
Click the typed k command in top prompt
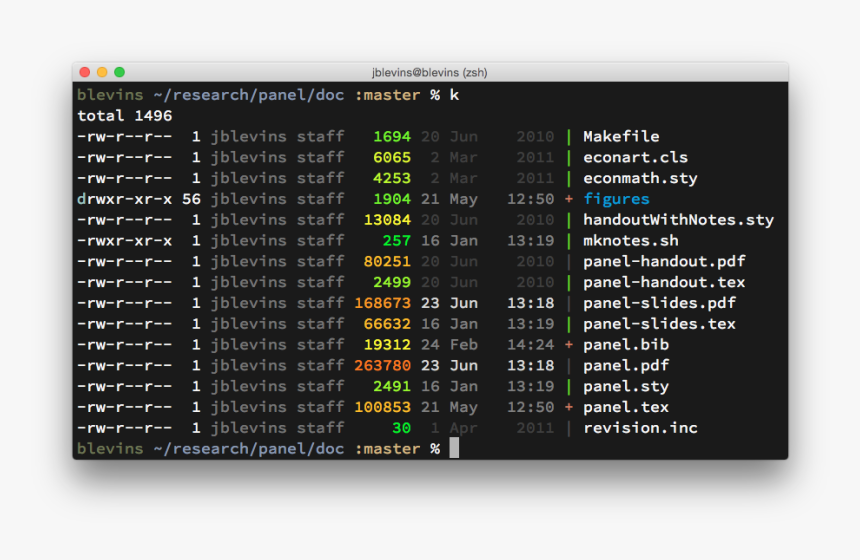point(454,95)
